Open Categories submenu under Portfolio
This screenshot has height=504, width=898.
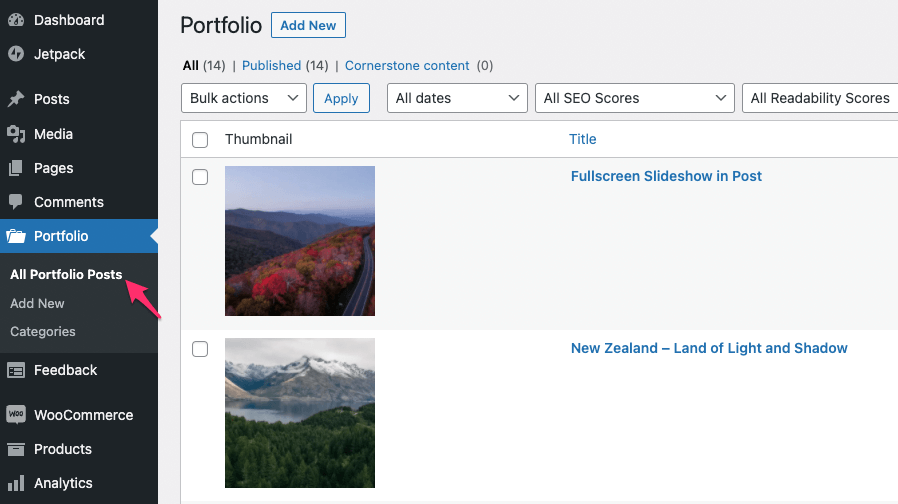pyautogui.click(x=43, y=331)
